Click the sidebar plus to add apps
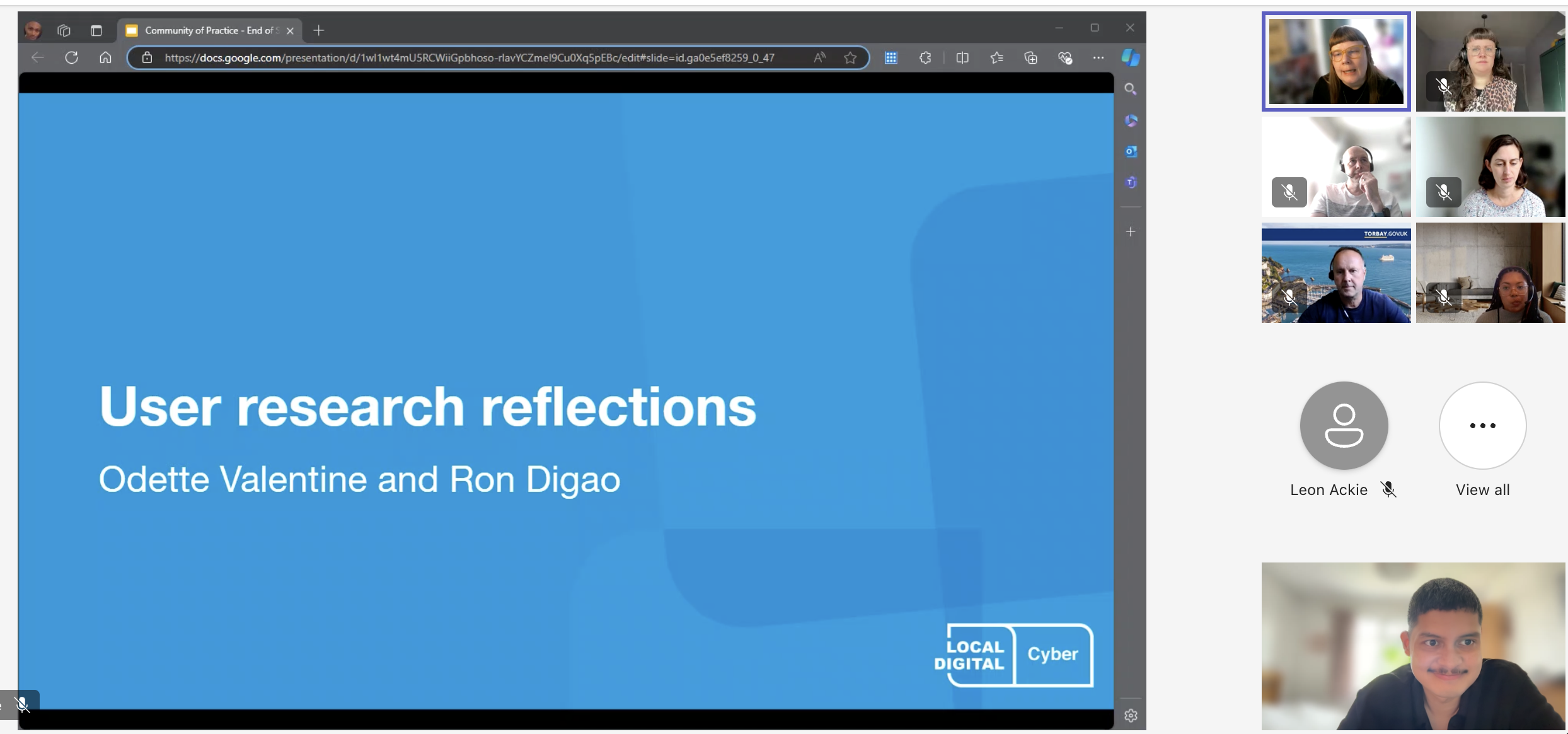Image resolution: width=1568 pixels, height=734 pixels. 1131,231
